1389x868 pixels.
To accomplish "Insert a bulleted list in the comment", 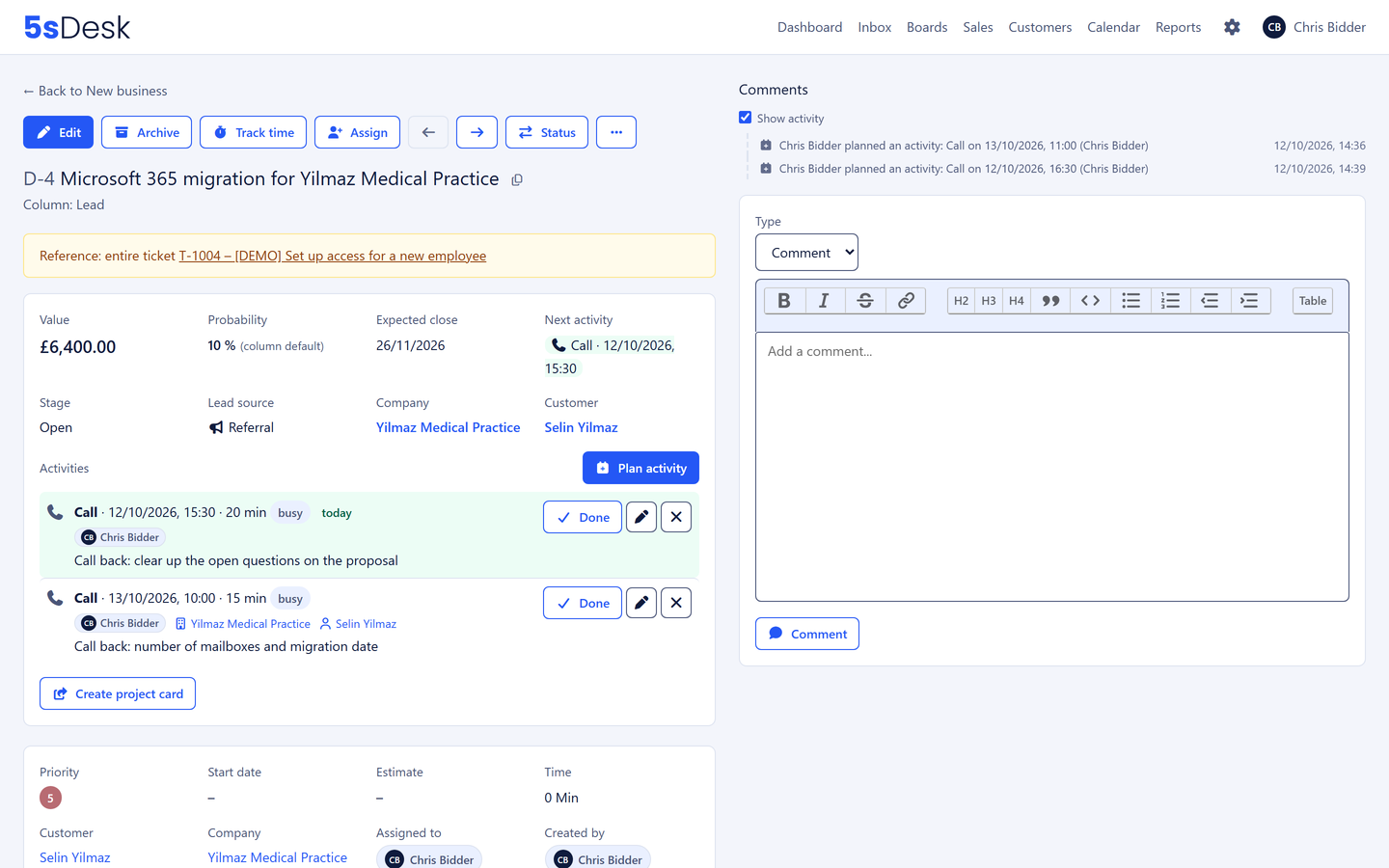I will [x=1130, y=301].
